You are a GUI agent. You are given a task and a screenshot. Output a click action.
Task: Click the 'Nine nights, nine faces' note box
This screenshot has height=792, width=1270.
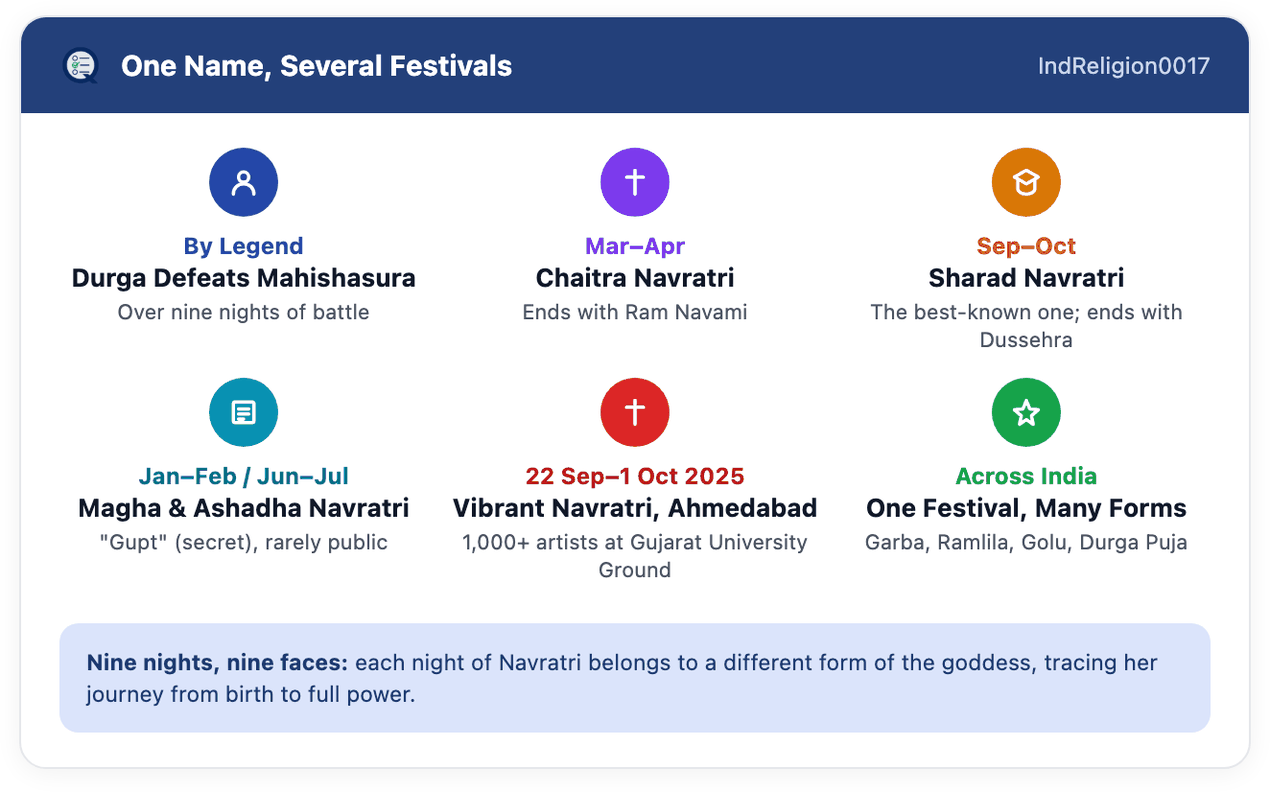point(635,678)
